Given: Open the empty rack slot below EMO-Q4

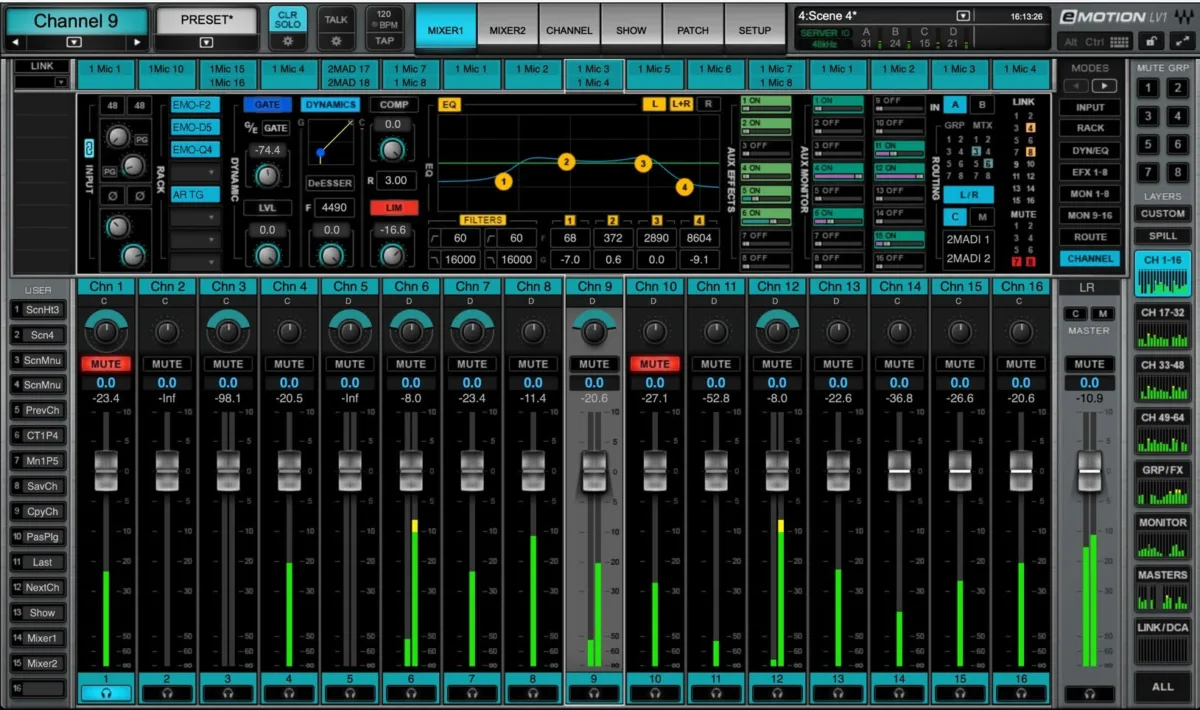Looking at the screenshot, I should pyautogui.click(x=195, y=172).
